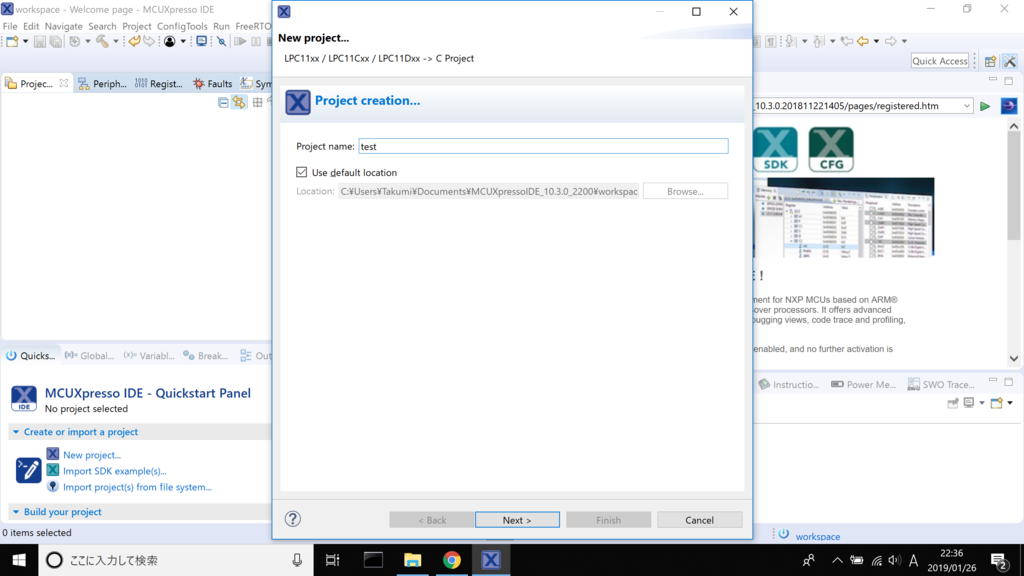Click the Resume debug icon

coord(240,42)
